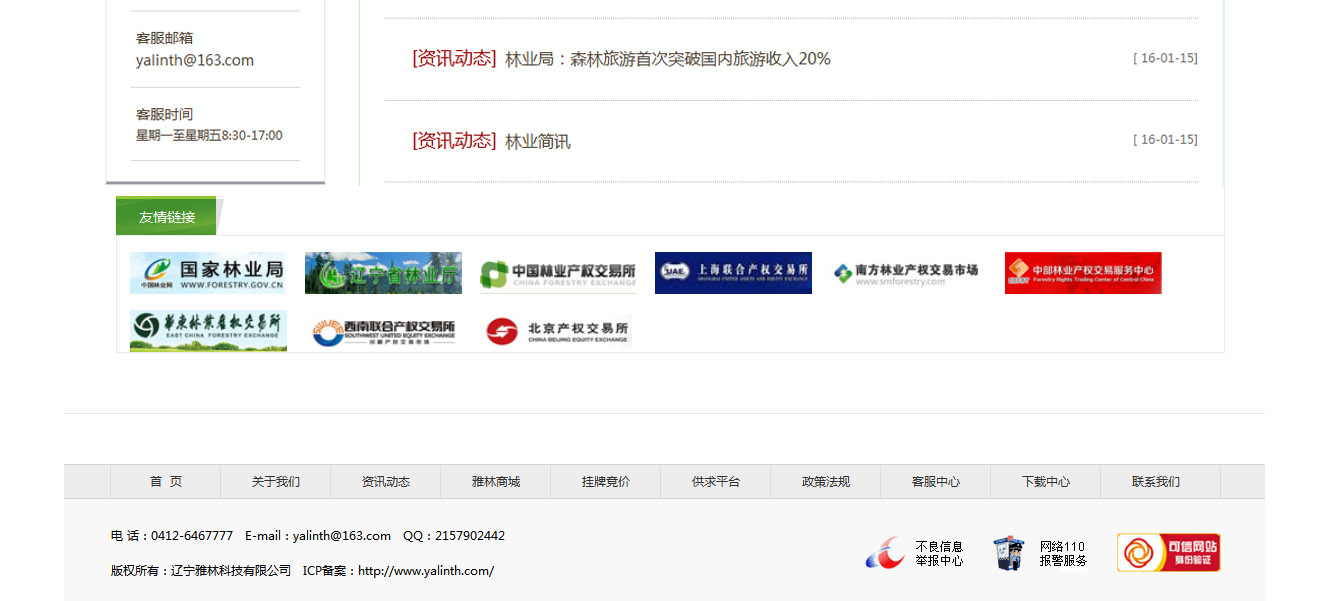Go to 首页 in footer navigation
Image resolution: width=1331 pixels, height=601 pixels.
[166, 482]
